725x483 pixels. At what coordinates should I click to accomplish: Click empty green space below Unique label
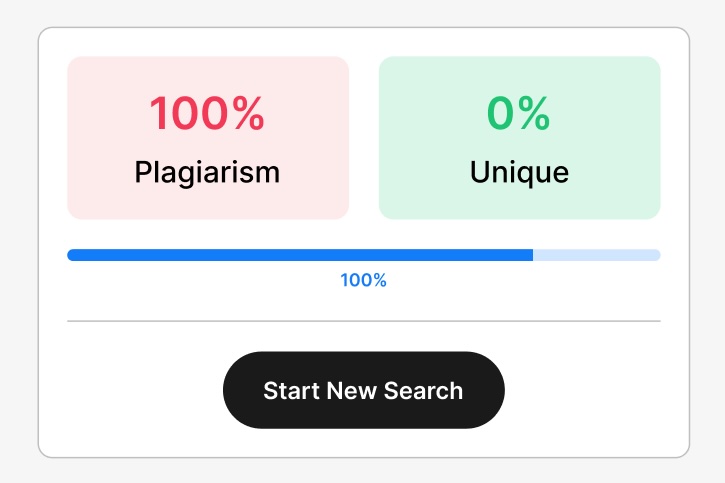[x=519, y=203]
